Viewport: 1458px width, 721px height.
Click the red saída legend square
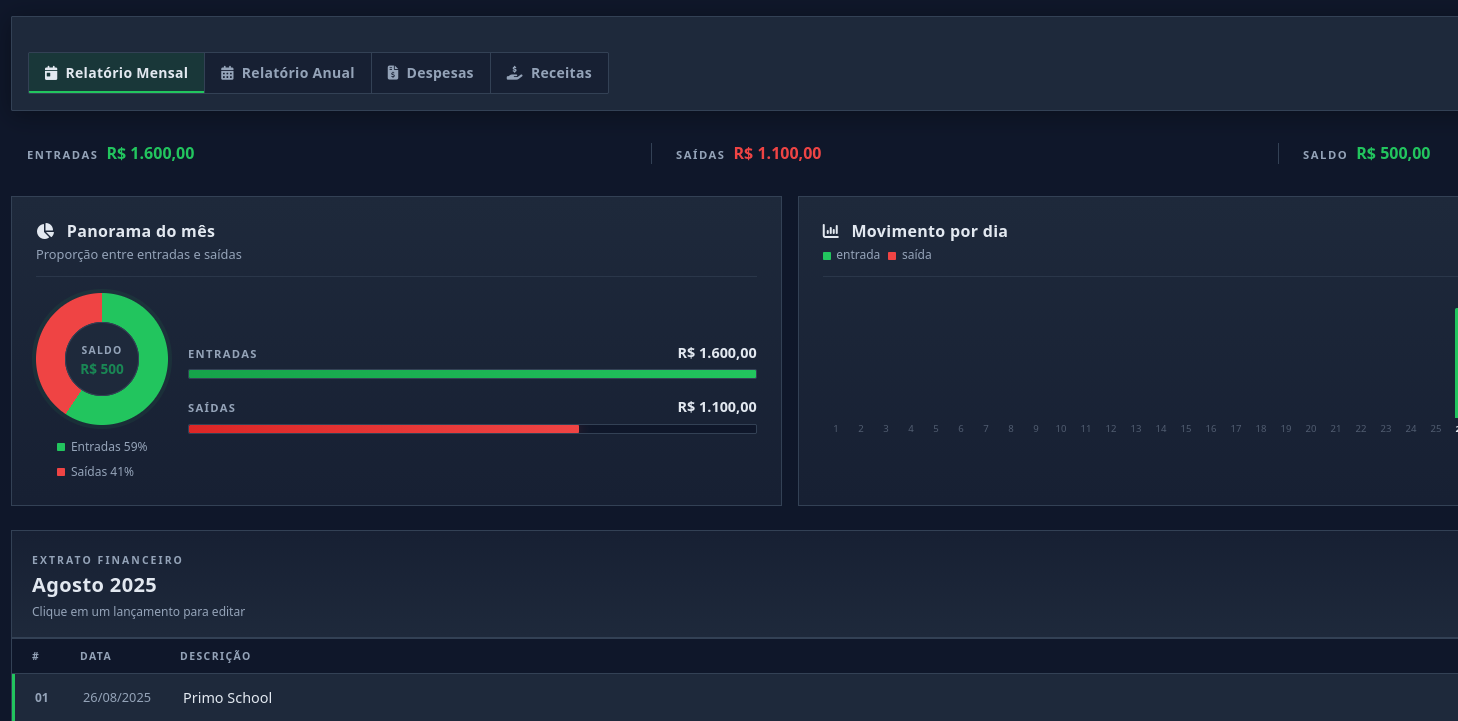click(892, 256)
